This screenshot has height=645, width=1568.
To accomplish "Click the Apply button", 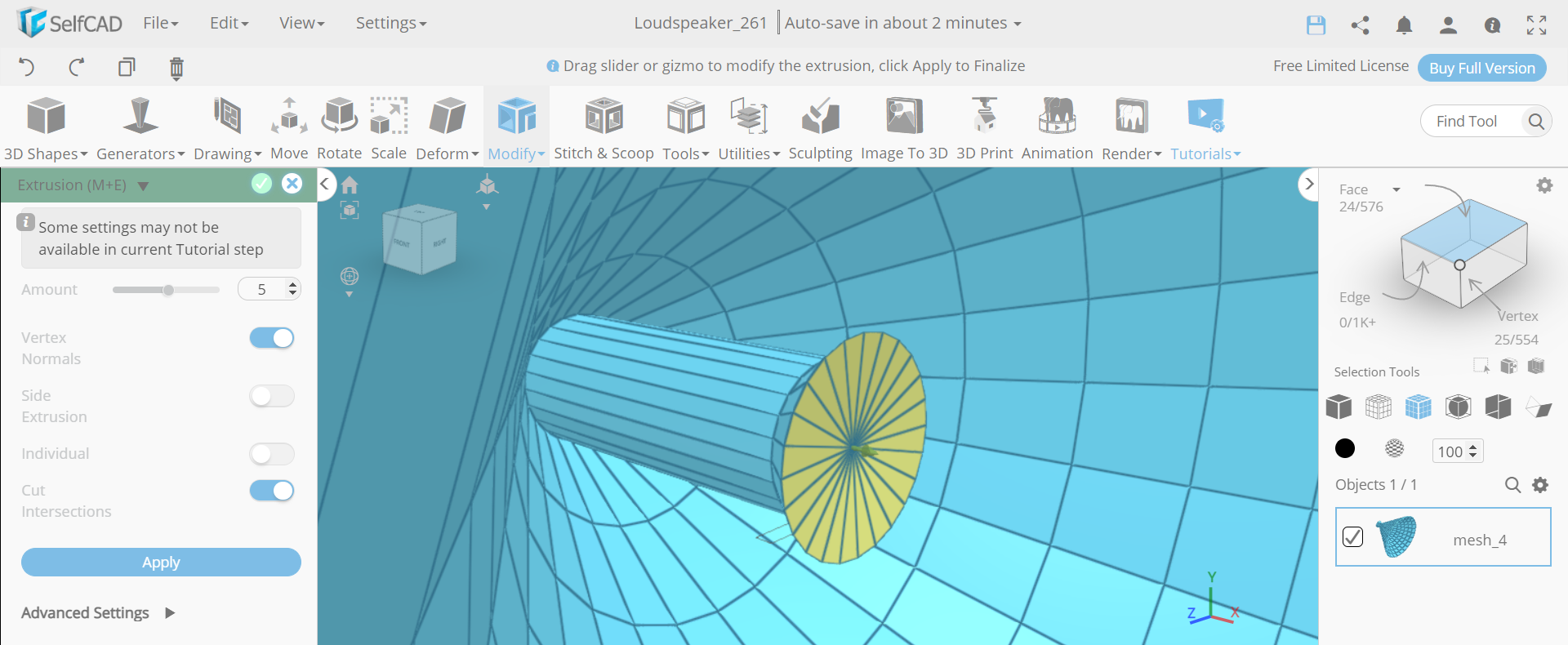I will coord(161,562).
